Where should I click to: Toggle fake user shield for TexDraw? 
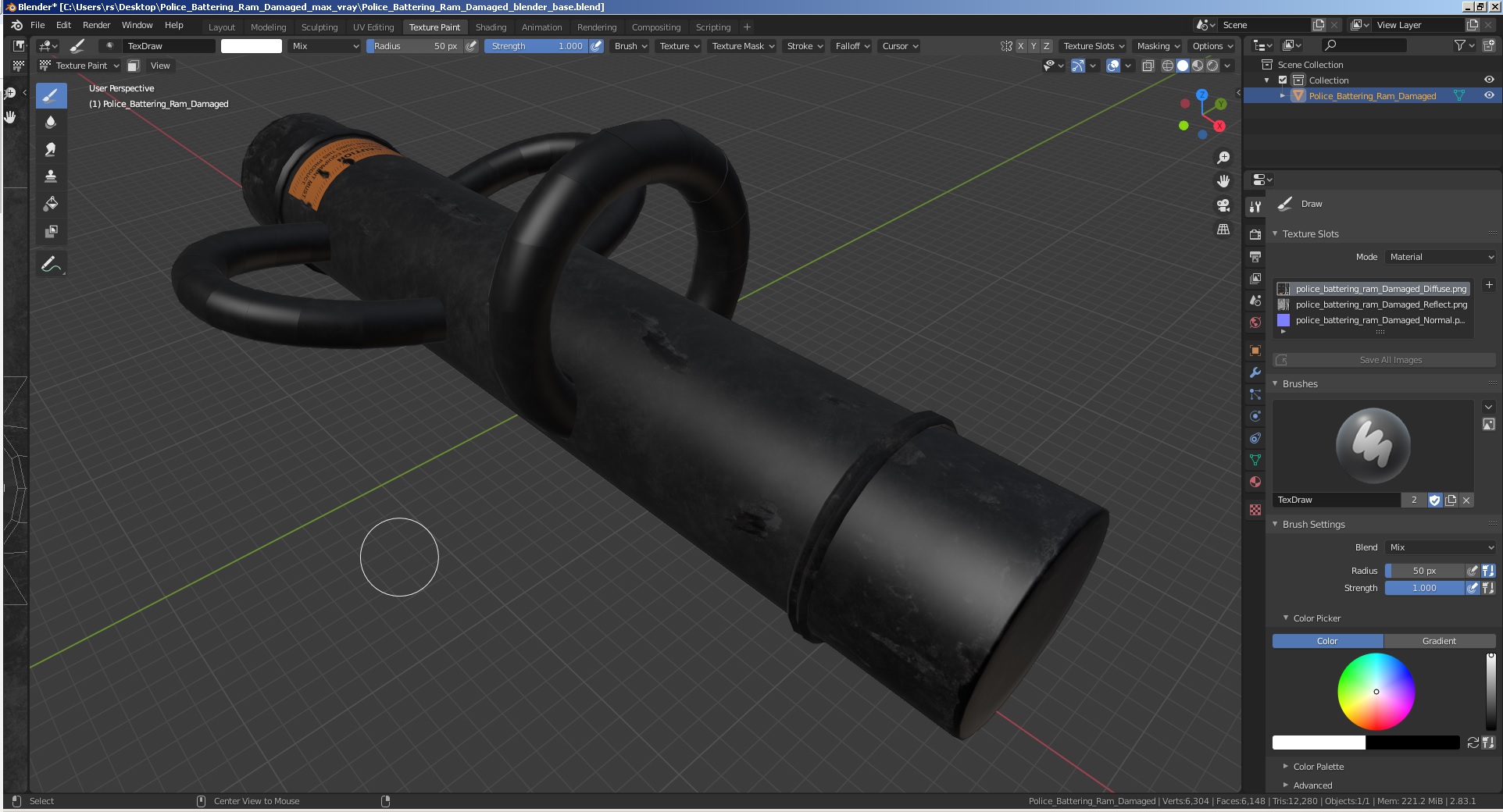click(1435, 500)
